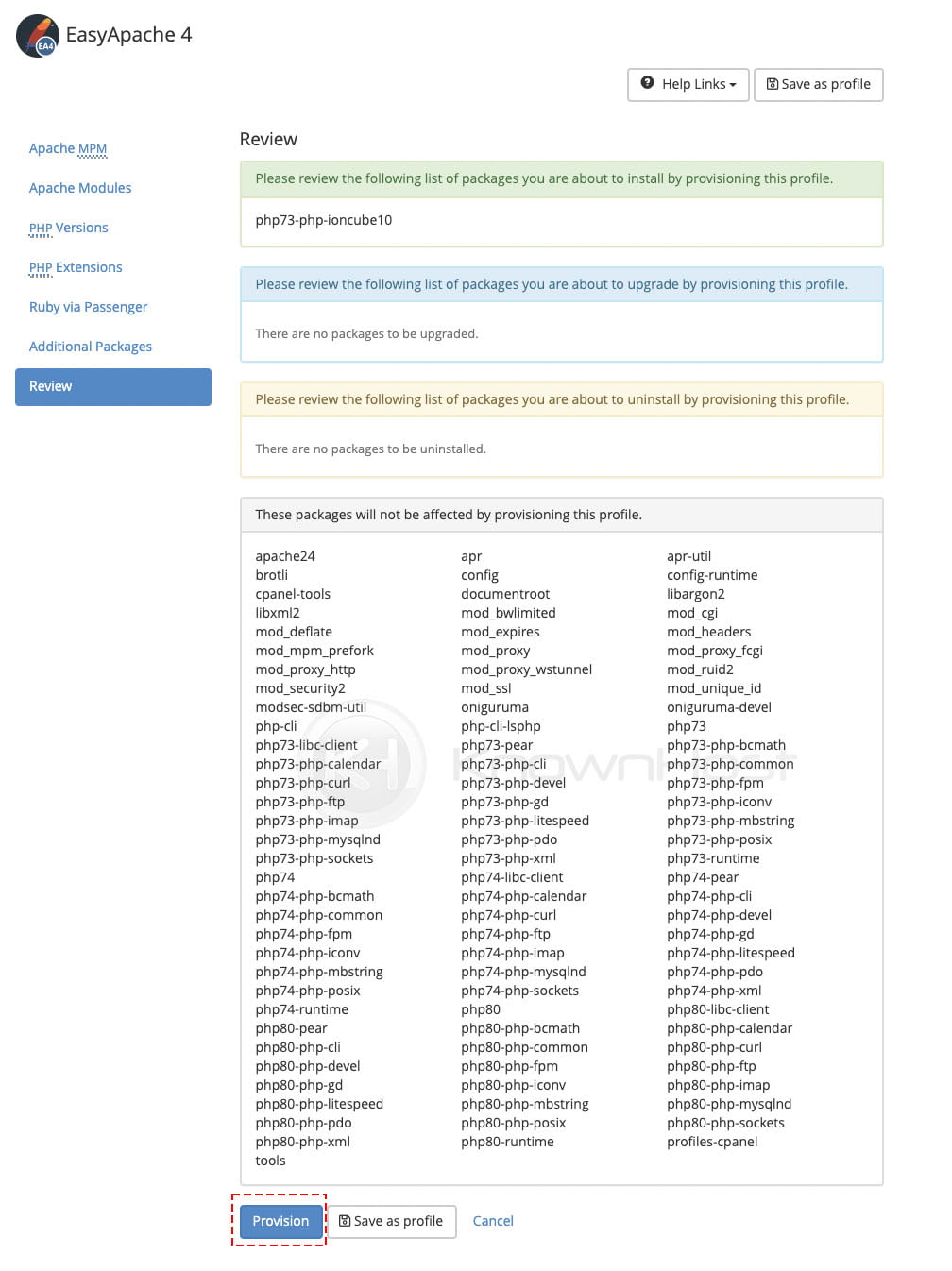Image resolution: width=952 pixels, height=1271 pixels.
Task: Select Ruby via Passenger in the sidebar
Action: (89, 307)
